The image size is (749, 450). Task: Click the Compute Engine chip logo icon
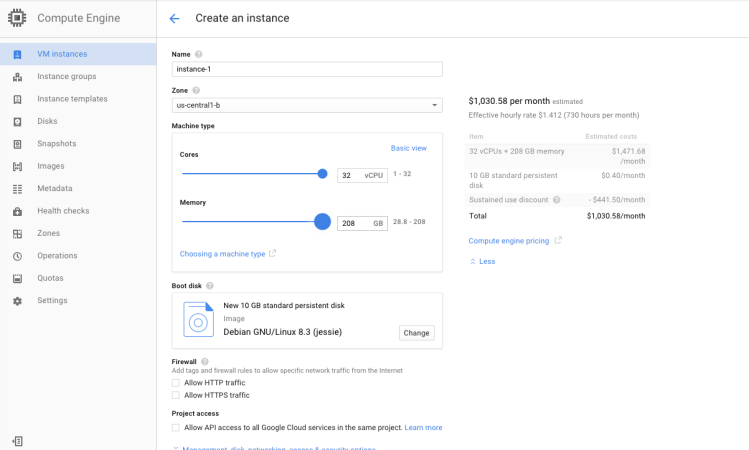[x=17, y=18]
